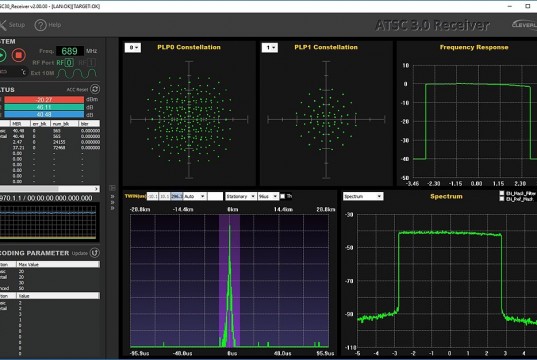Click the 1970.1.1 timestamp text

pos(46,198)
